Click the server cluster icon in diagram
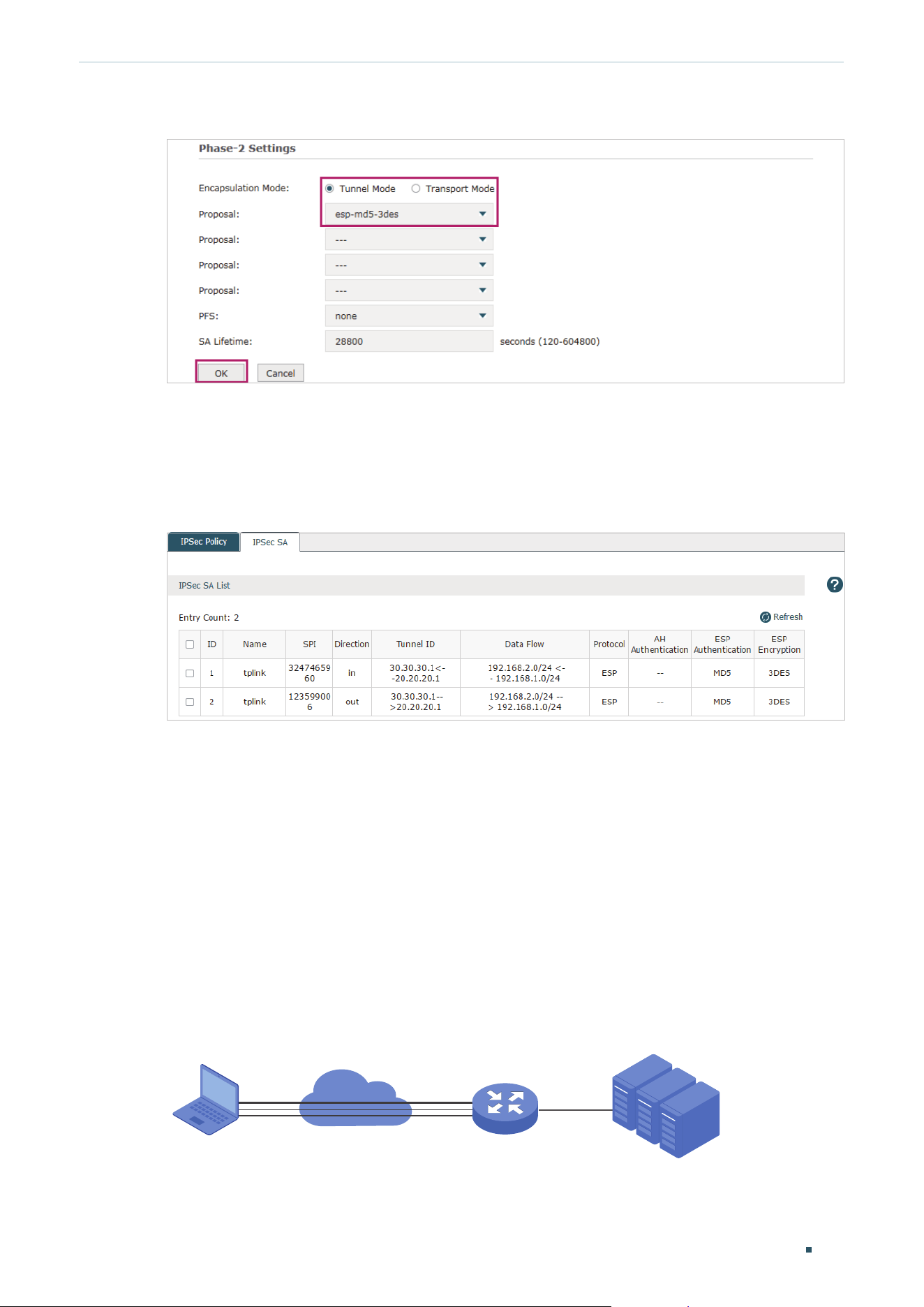This screenshot has width=924, height=1307. coord(666,1106)
